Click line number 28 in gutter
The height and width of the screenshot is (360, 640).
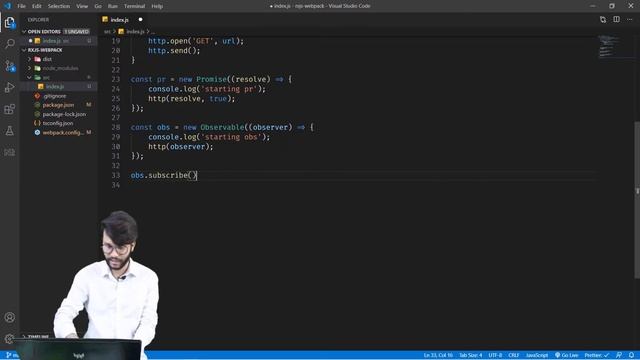116,127
